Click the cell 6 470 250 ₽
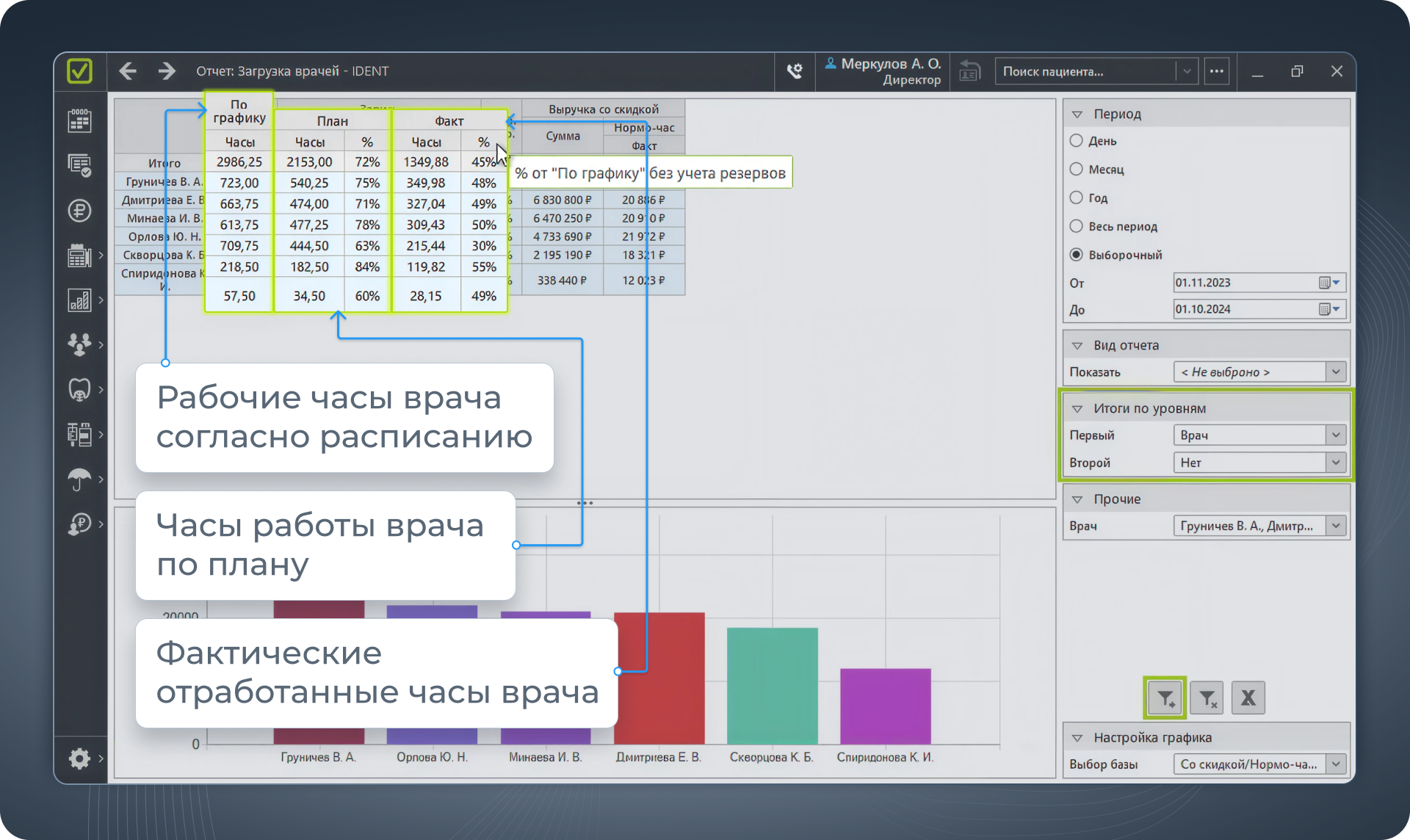1410x840 pixels. pos(563,218)
